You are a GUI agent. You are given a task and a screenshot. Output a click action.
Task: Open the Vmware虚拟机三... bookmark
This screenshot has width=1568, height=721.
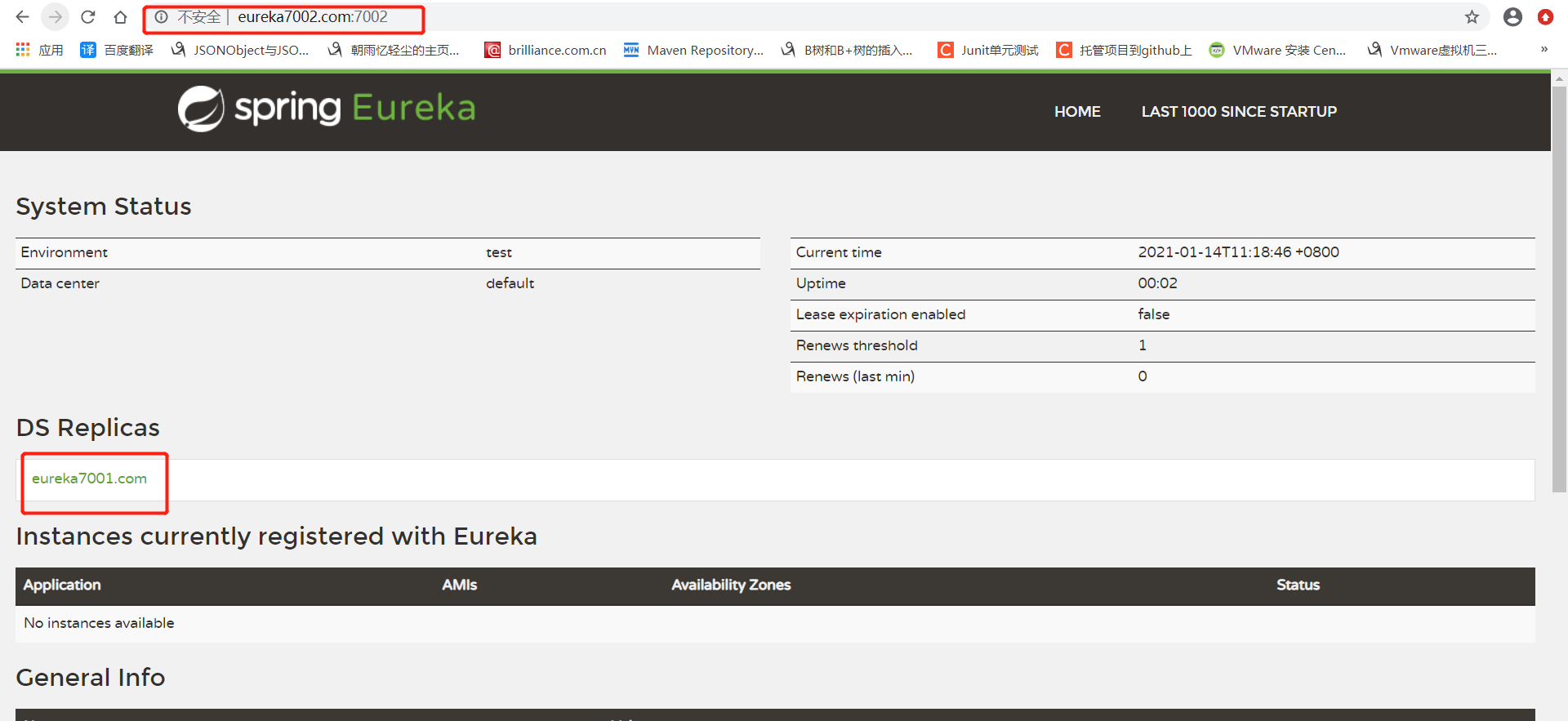pos(1432,50)
